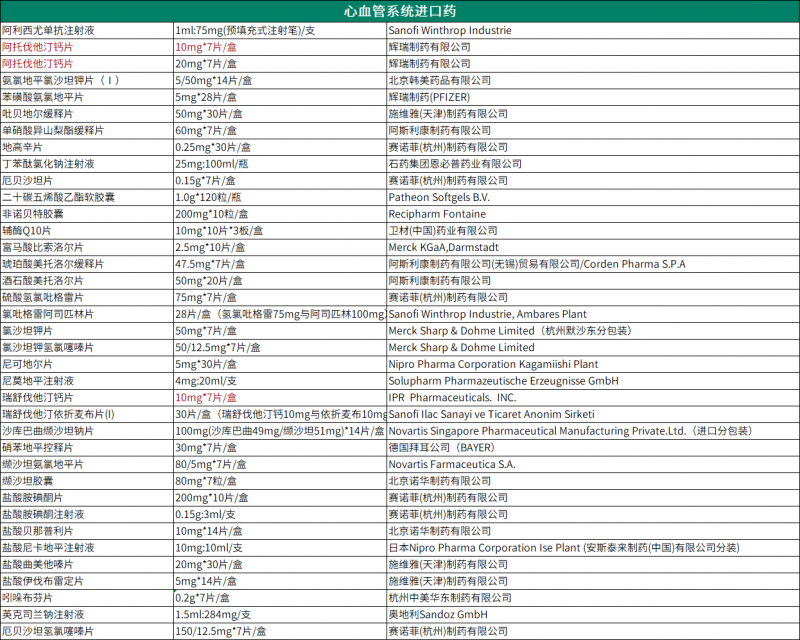Select drug name "地高辛片"
800x640 pixels.
pyautogui.click(x=22, y=147)
